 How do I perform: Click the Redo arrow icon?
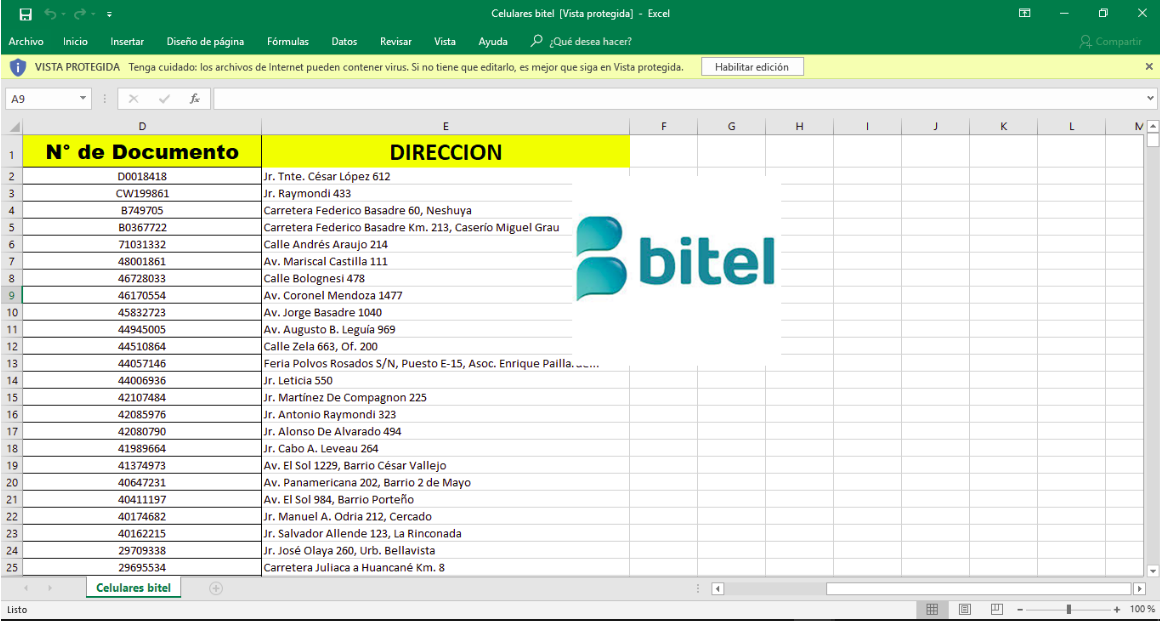[x=81, y=14]
